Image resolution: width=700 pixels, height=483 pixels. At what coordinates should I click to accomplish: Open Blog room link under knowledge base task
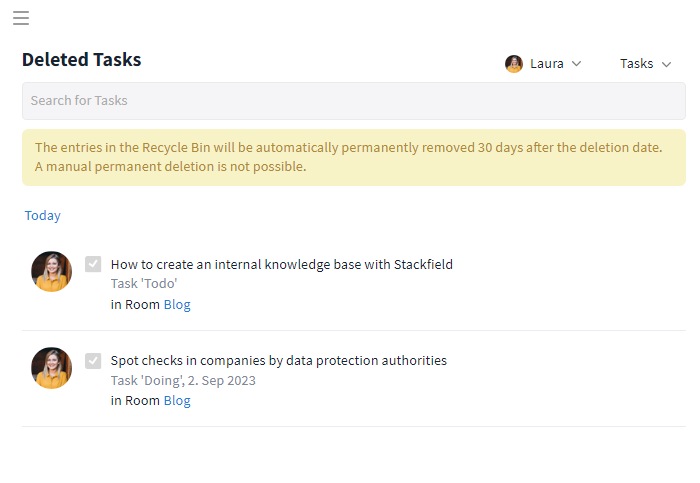coord(177,304)
